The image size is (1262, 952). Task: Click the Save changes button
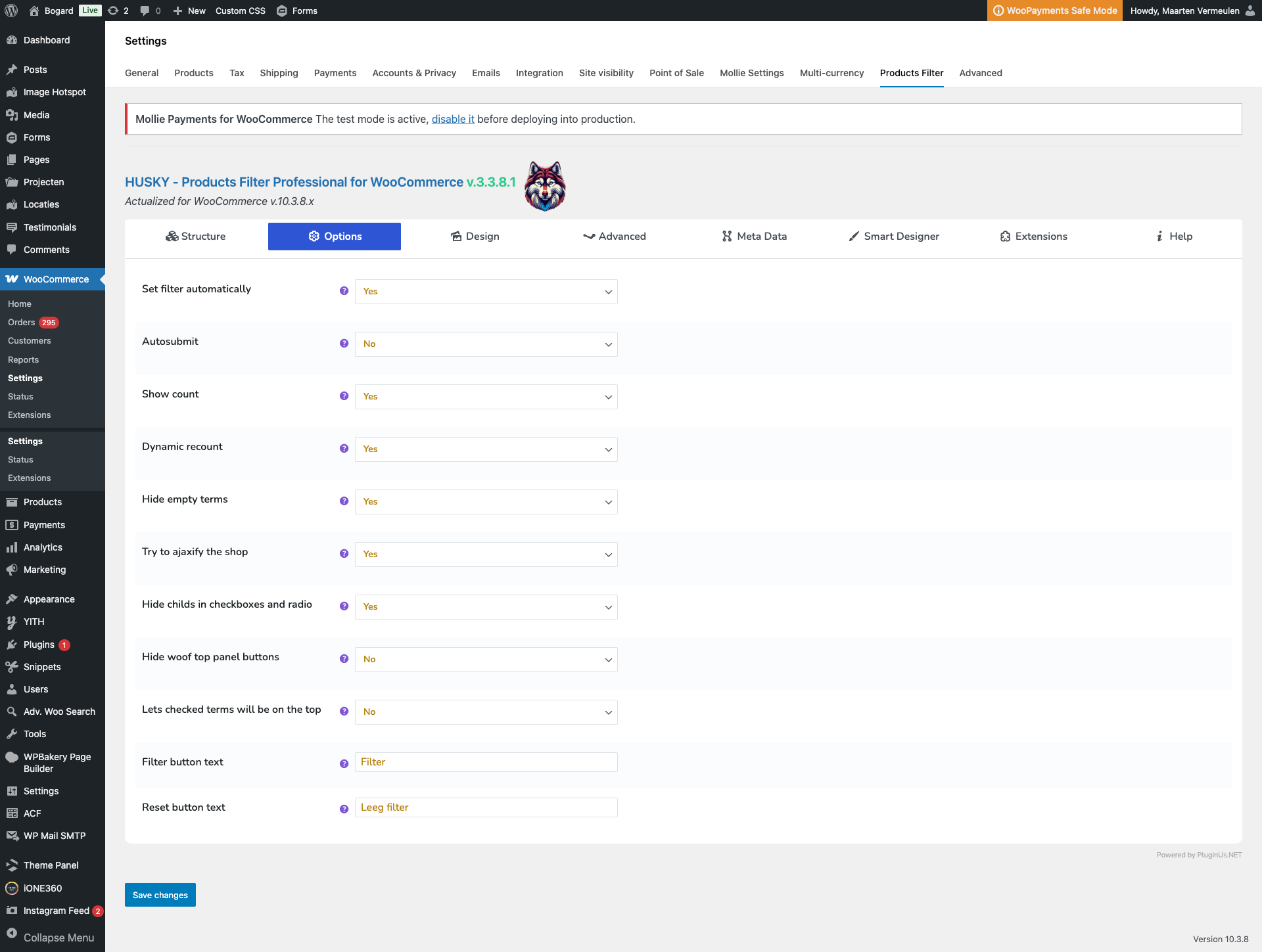[x=160, y=895]
